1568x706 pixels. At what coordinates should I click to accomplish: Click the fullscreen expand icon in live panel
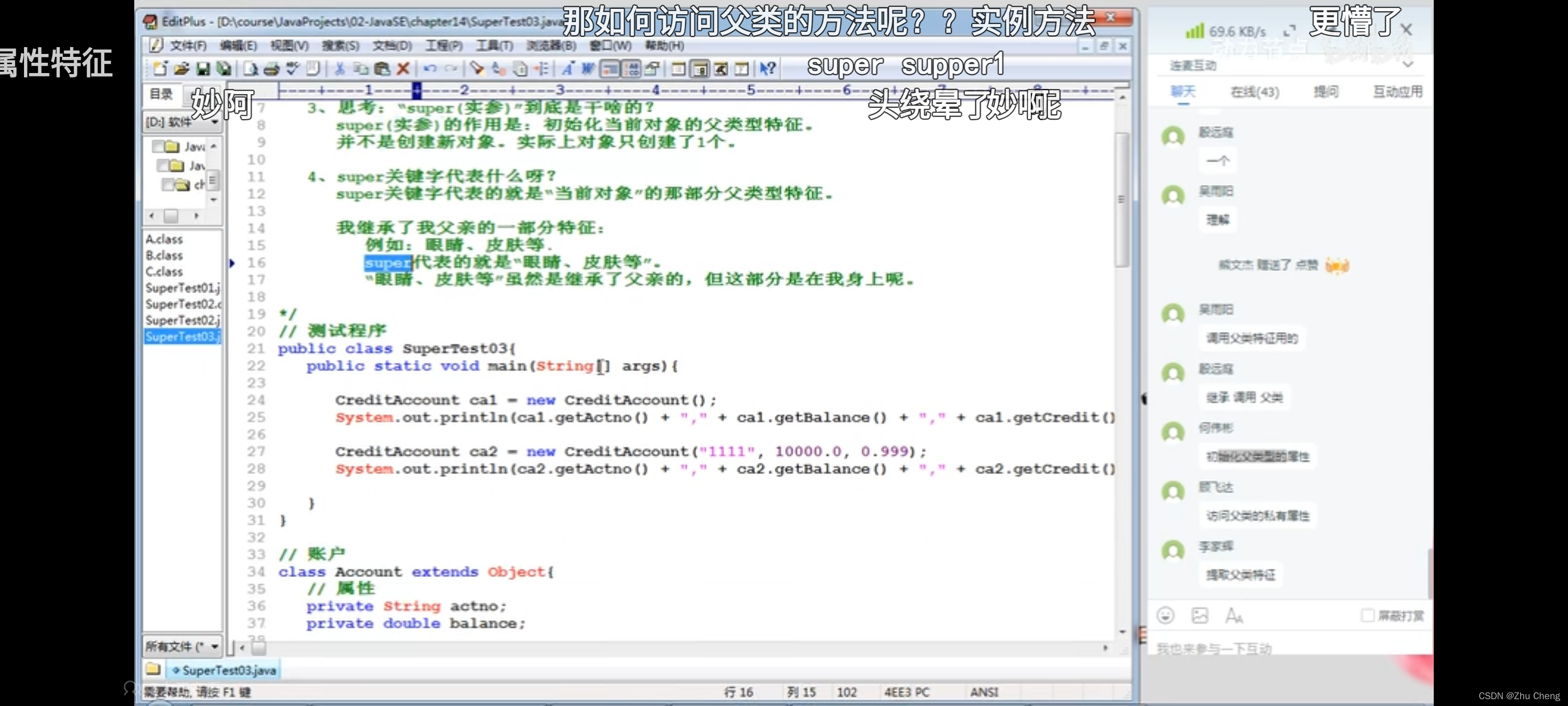point(1289,31)
